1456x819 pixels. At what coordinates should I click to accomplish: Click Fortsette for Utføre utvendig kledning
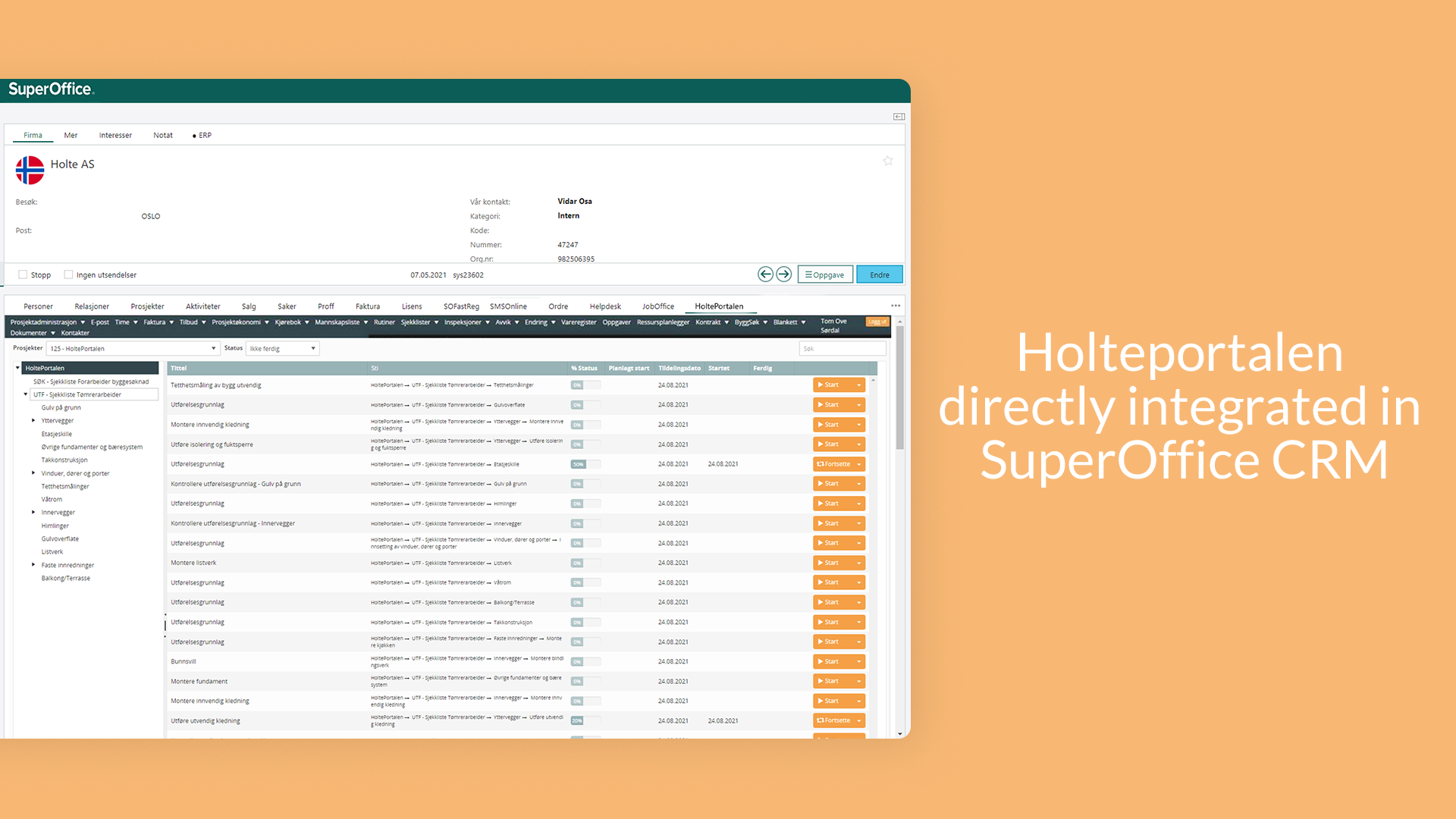click(833, 720)
